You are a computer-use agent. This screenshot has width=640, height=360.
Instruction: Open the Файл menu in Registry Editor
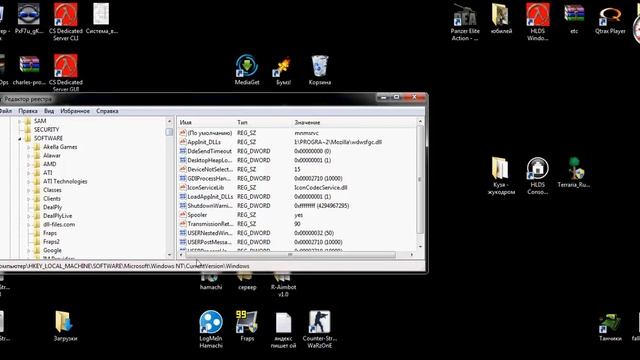coord(6,111)
